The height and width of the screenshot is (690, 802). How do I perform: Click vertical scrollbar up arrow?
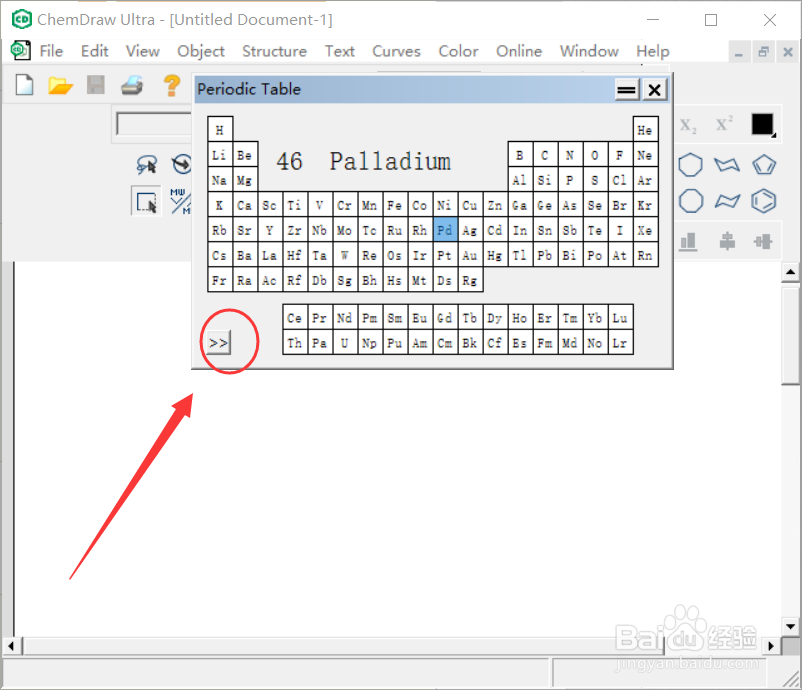click(x=791, y=272)
